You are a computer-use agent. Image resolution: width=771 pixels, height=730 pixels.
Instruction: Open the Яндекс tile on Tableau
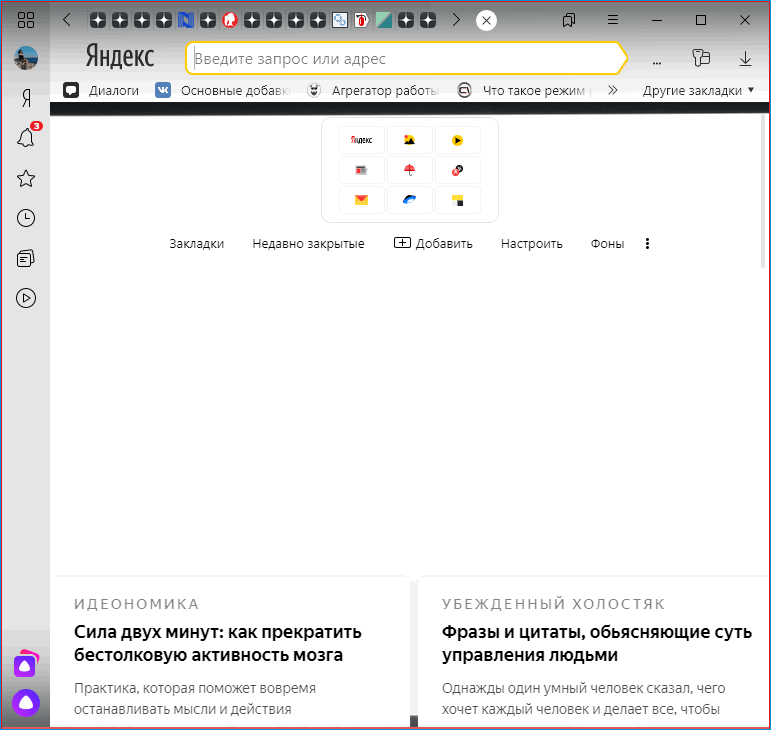coord(361,140)
